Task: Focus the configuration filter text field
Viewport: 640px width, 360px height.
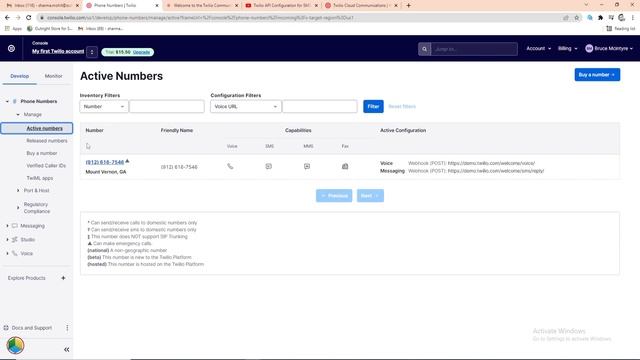Action: 320,107
